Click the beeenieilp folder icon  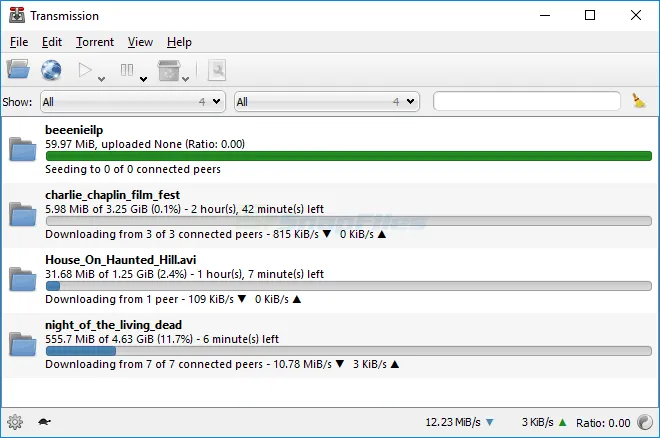tap(23, 149)
